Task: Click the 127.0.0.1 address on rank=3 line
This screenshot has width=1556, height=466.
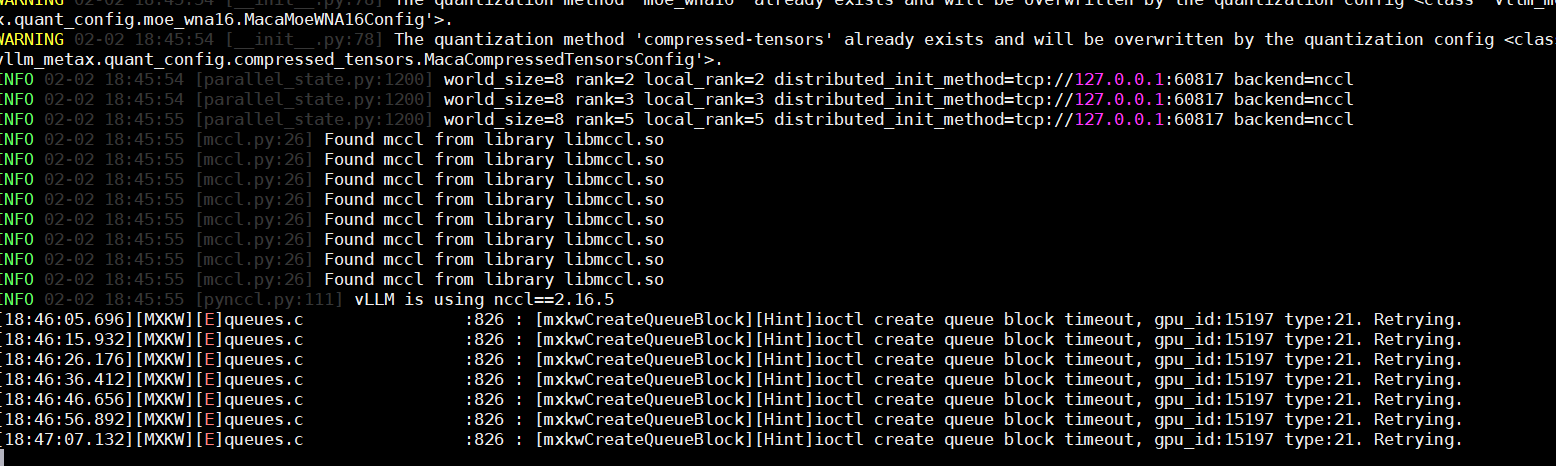Action: point(1119,99)
